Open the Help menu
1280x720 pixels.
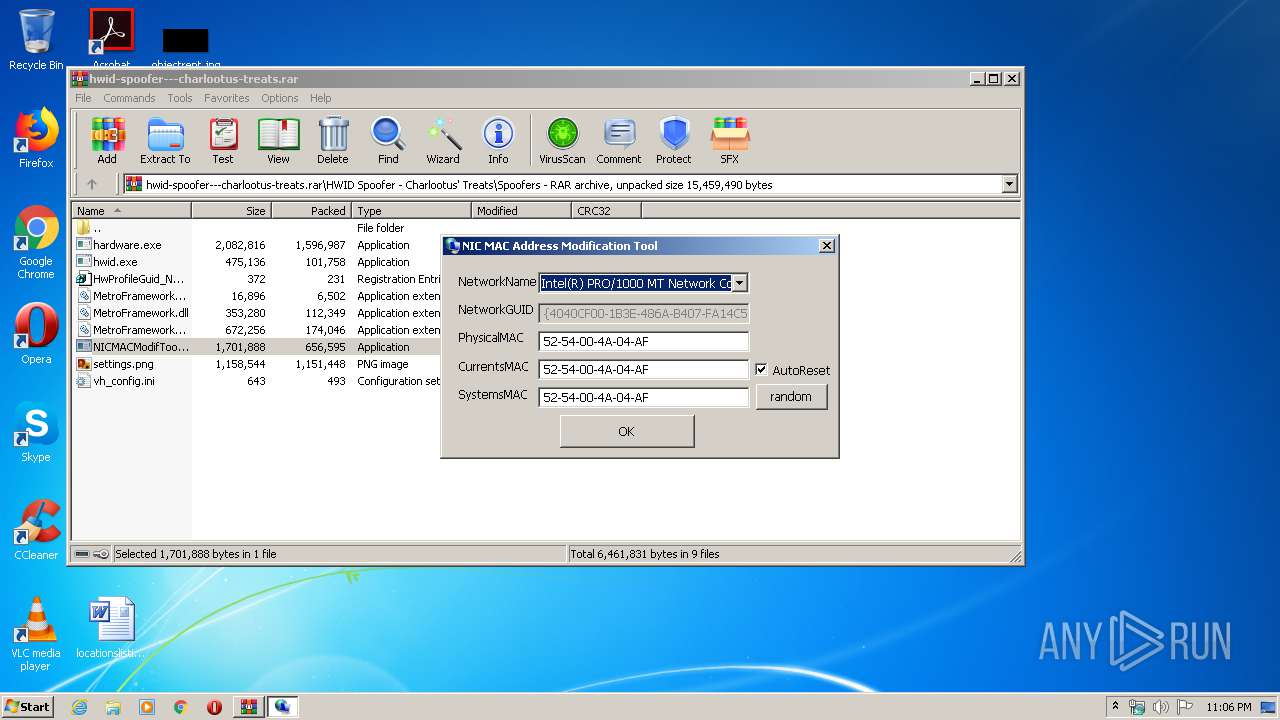tap(320, 98)
